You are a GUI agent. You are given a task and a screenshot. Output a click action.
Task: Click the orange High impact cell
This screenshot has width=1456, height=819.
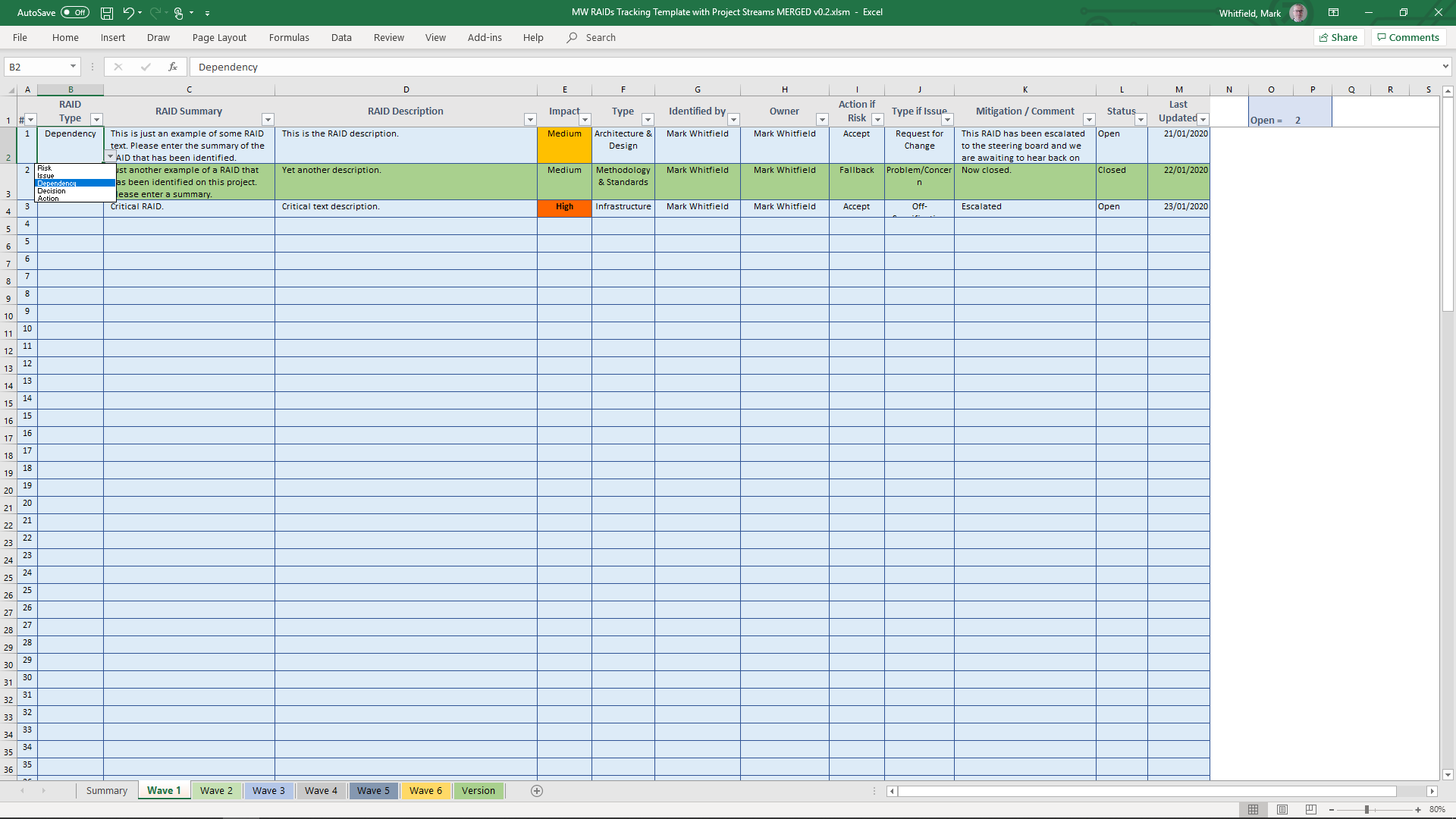pos(564,208)
